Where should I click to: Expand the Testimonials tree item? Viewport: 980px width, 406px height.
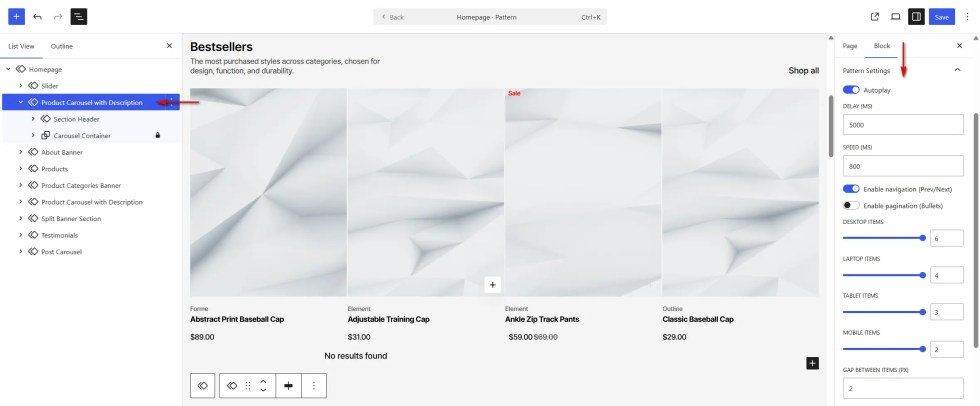[x=20, y=235]
